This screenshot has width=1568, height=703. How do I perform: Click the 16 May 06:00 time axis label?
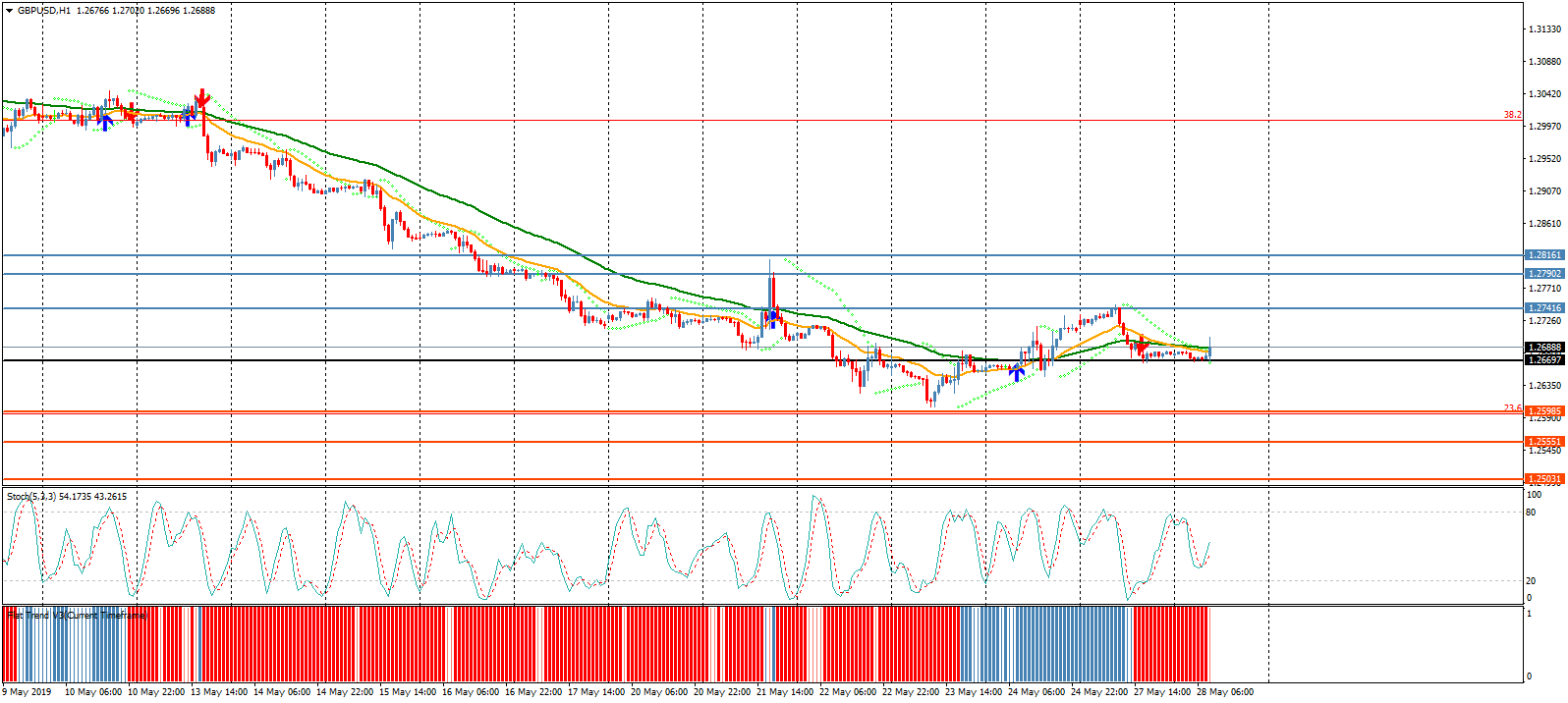[x=472, y=692]
